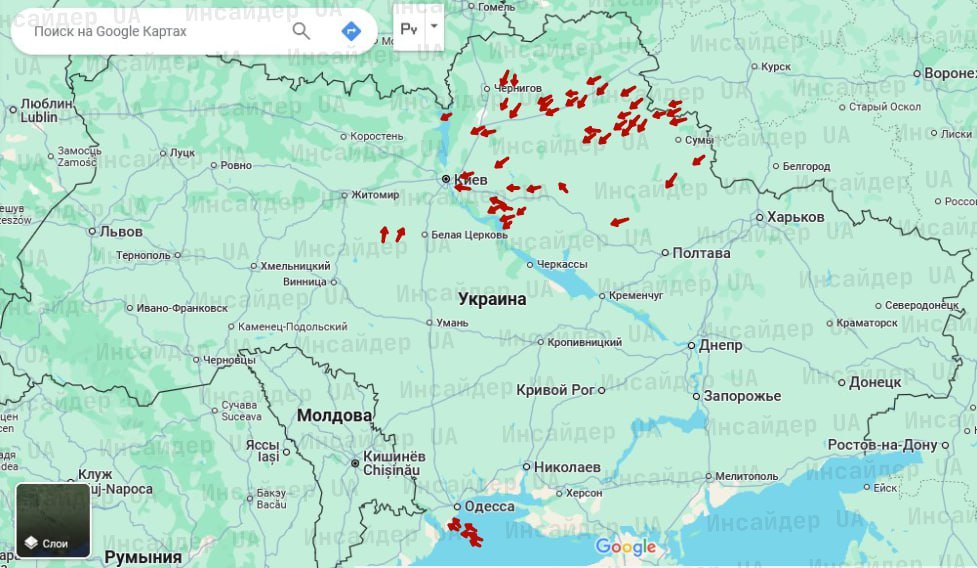Click the Кривой Рог city label
Viewport: 977px width, 568px height.
point(555,390)
